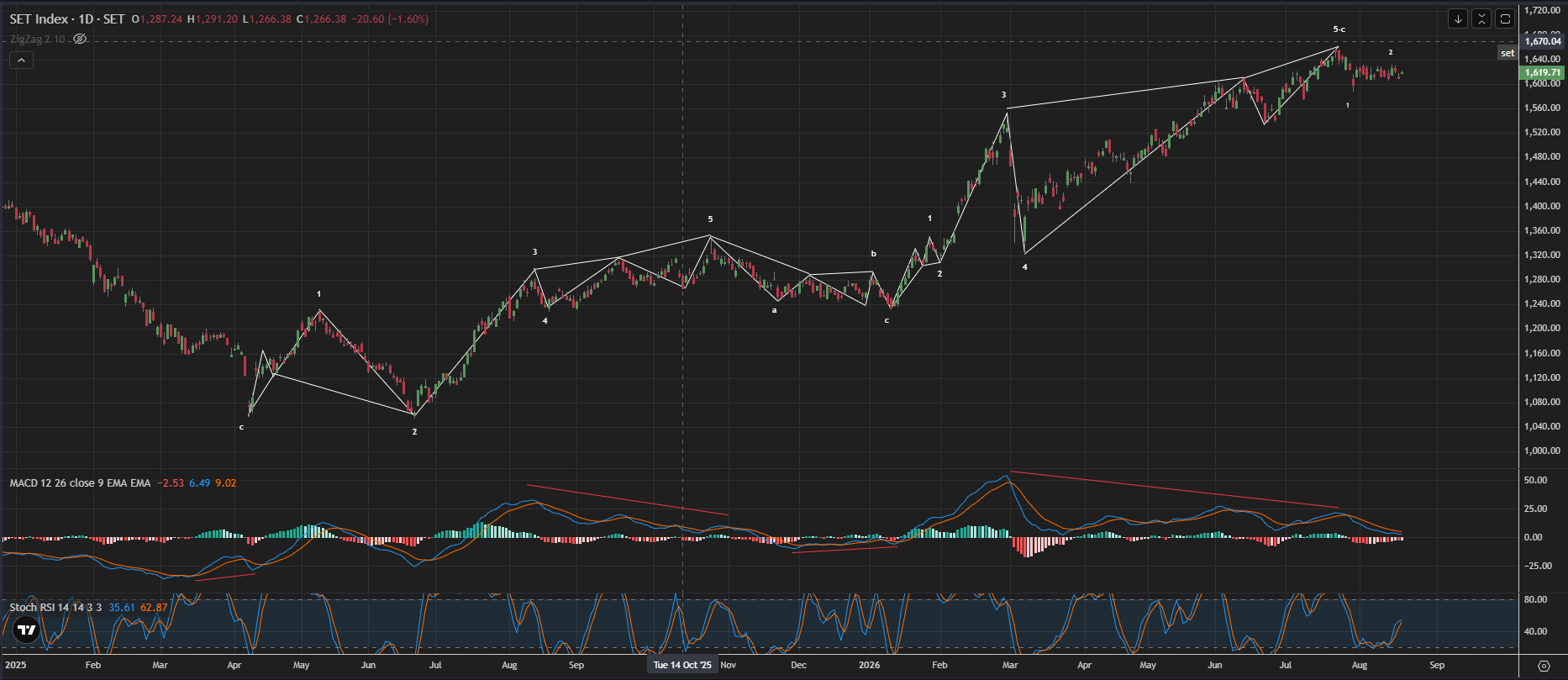The image size is (1568, 680).
Task: Select the '5-c' wave label on chart
Action: (x=1339, y=29)
